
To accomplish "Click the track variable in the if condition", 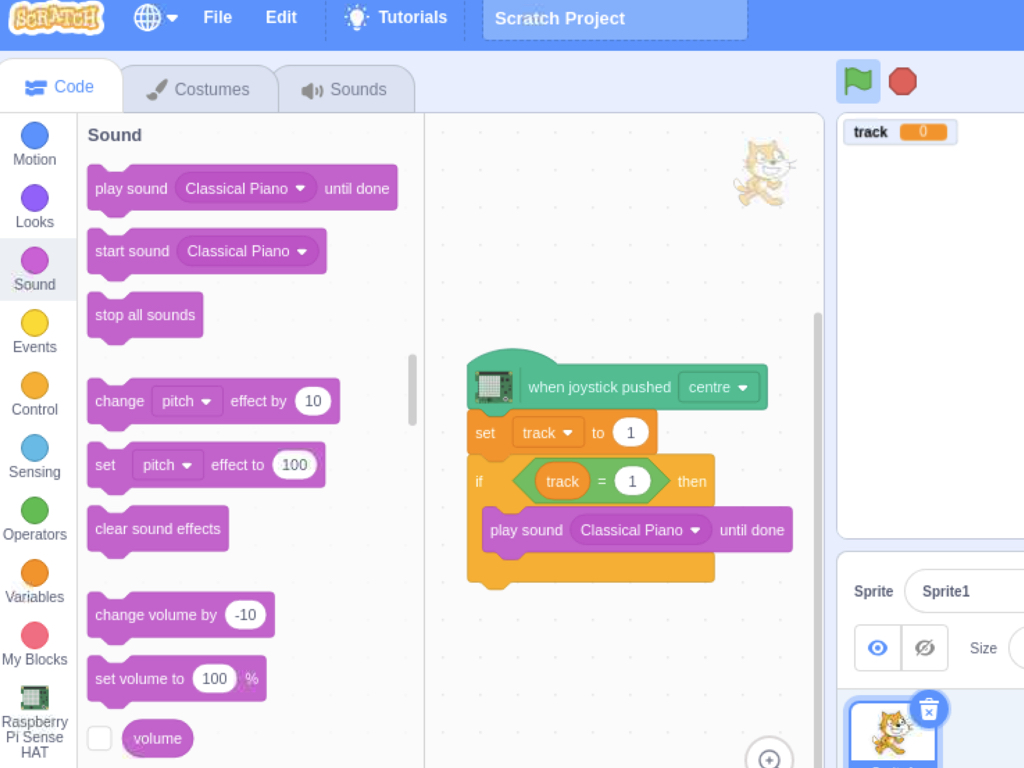I will point(562,482).
